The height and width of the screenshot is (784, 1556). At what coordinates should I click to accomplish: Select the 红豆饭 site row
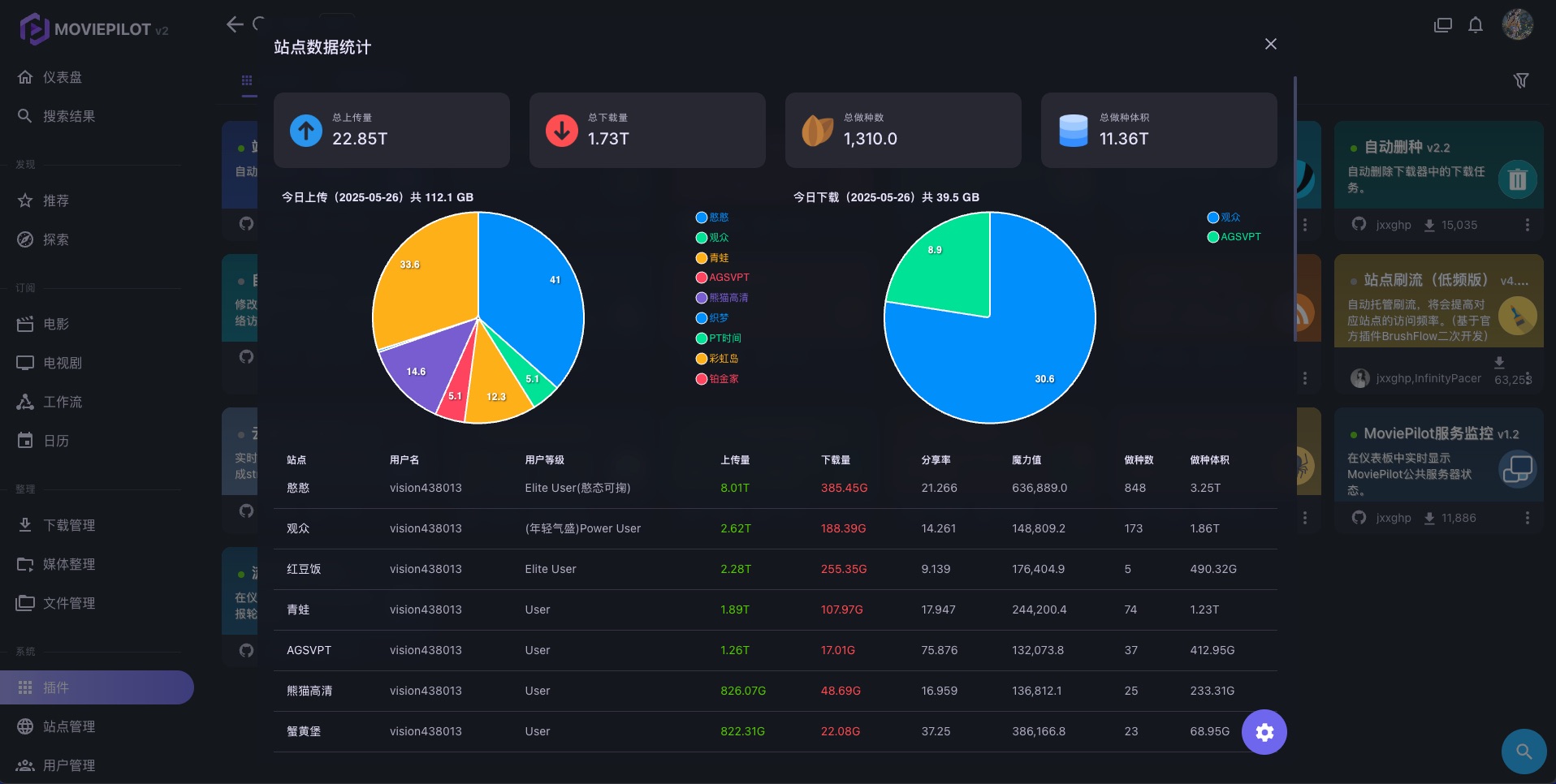point(775,569)
